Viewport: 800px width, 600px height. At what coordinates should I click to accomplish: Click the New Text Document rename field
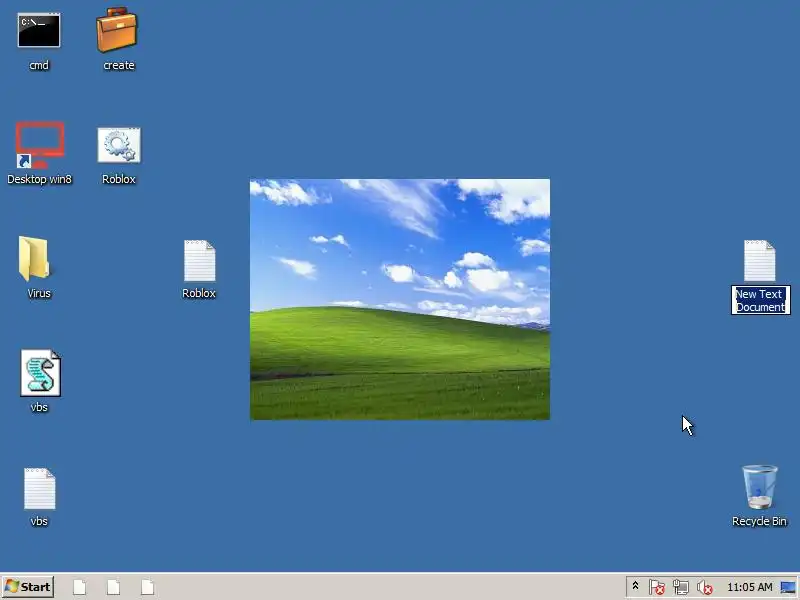click(x=760, y=300)
